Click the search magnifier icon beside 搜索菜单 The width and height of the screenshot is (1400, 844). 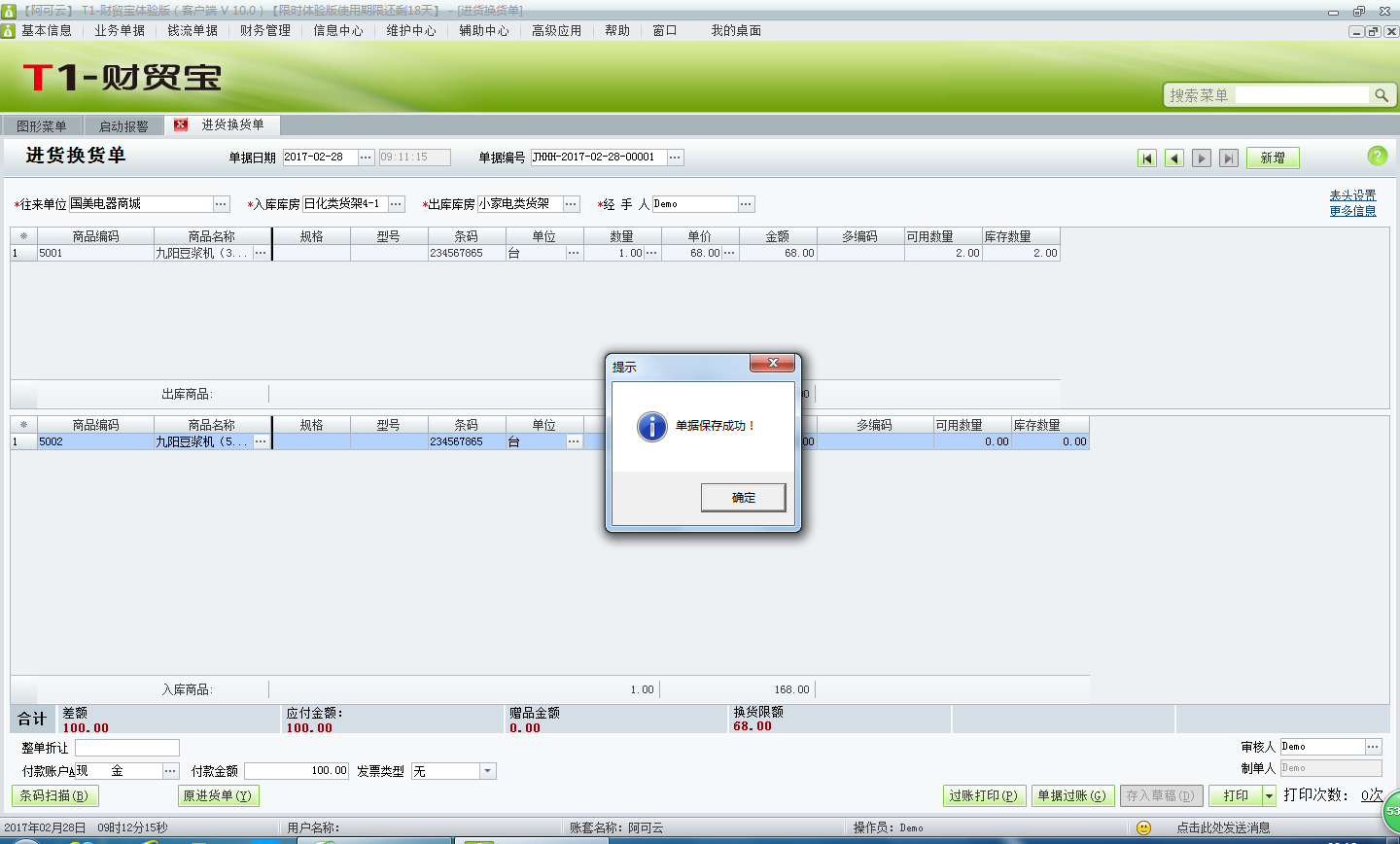tap(1383, 94)
